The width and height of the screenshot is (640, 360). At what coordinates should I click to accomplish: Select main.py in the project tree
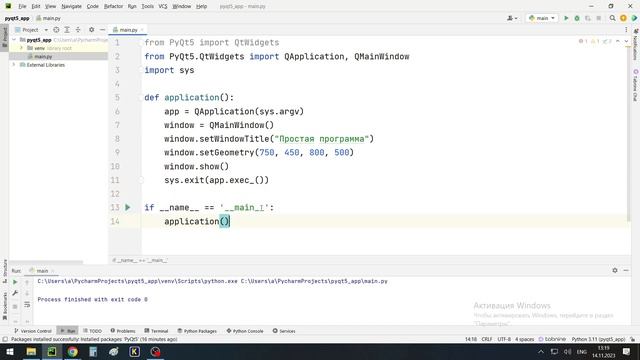(x=43, y=56)
